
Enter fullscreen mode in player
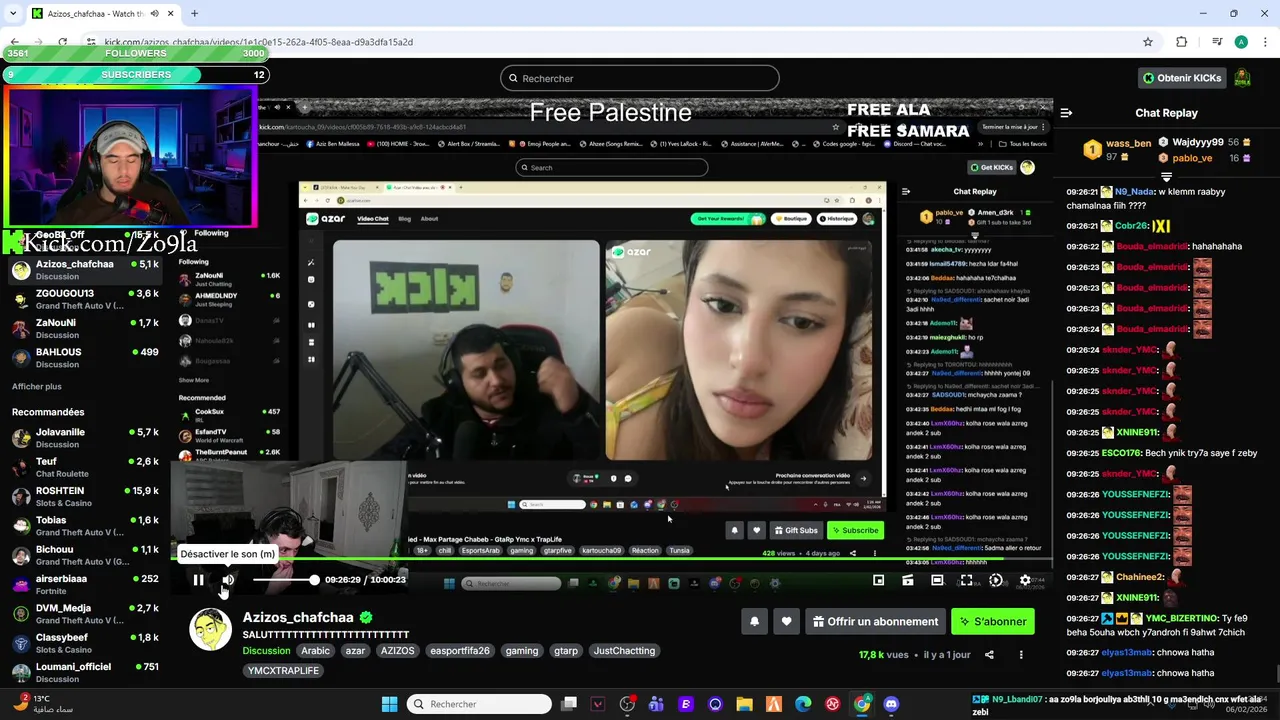(966, 580)
